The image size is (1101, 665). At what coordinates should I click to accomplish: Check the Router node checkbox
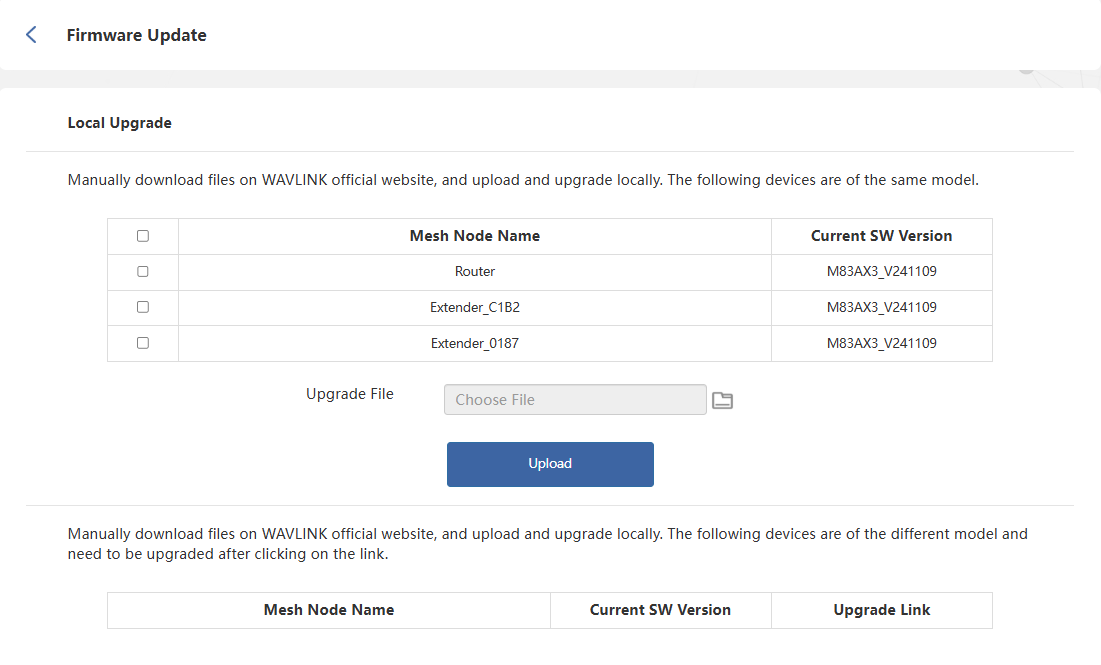143,271
